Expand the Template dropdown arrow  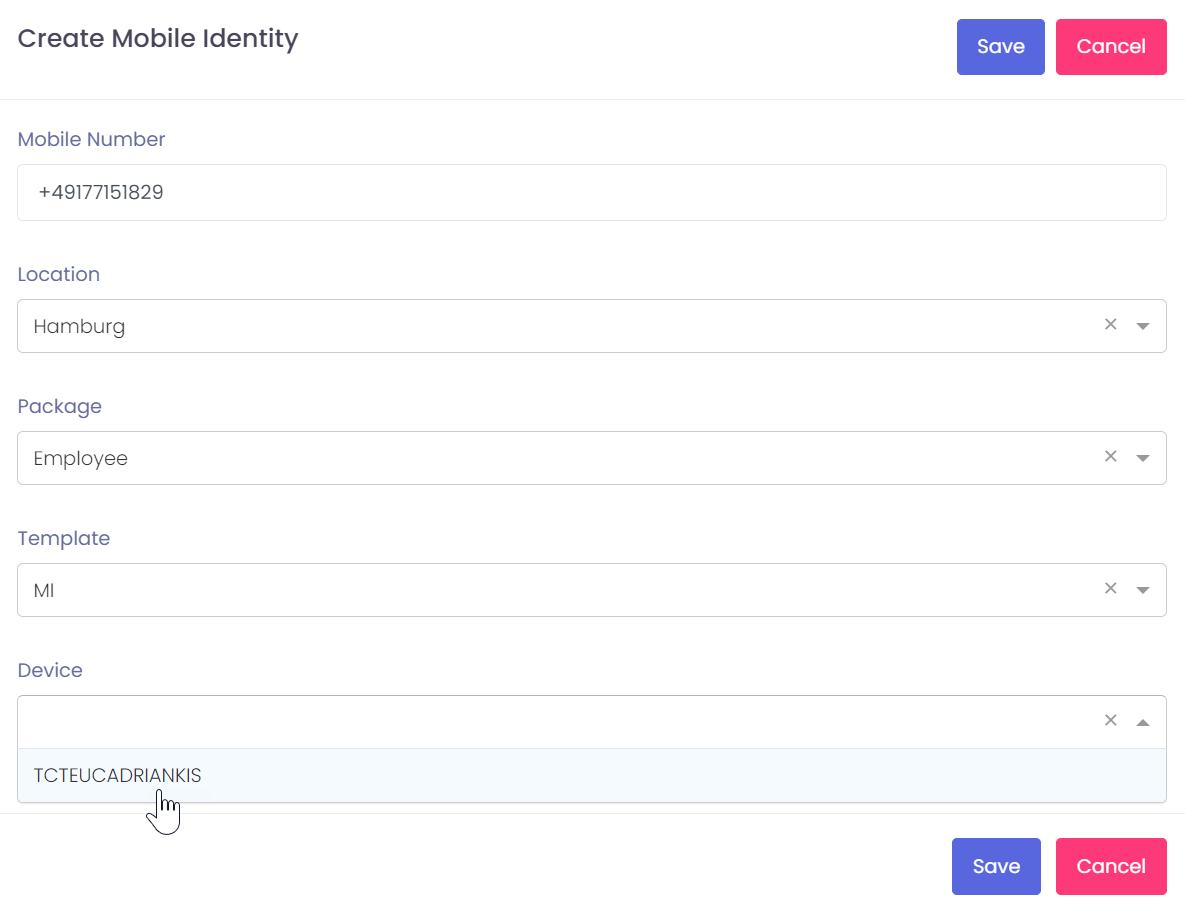click(x=1143, y=590)
